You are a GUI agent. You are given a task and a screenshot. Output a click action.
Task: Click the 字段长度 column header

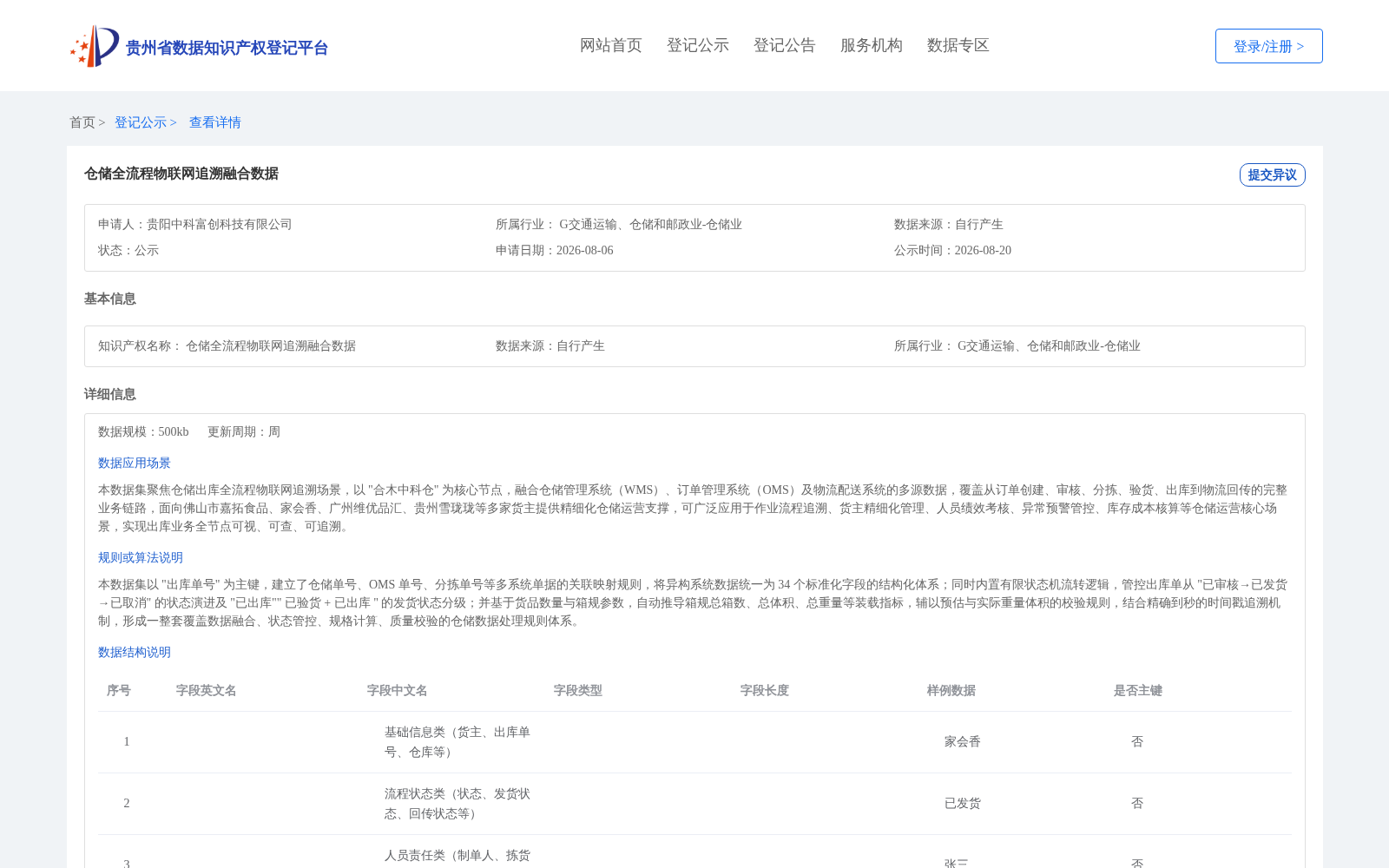765,690
